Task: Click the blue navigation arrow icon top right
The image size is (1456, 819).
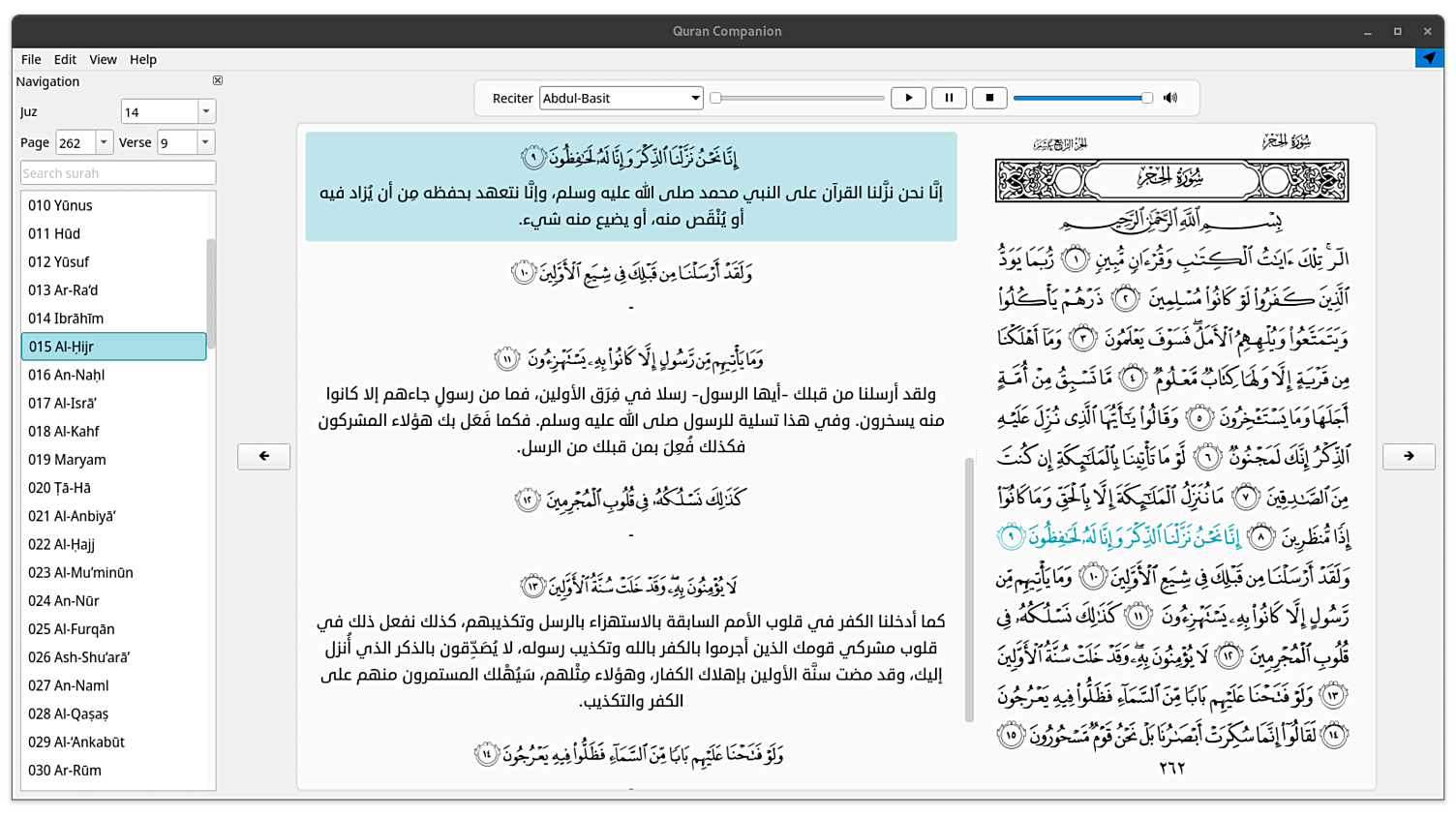Action: point(1429,58)
